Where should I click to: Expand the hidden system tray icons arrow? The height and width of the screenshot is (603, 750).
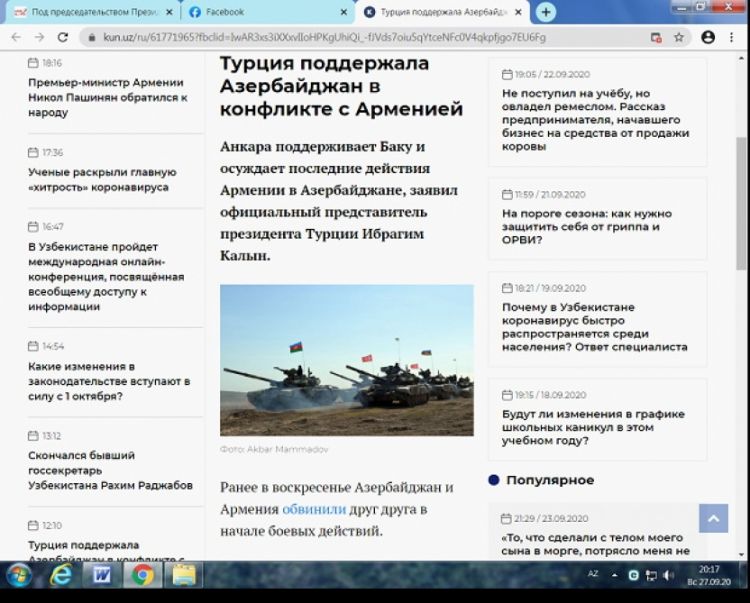(x=615, y=575)
